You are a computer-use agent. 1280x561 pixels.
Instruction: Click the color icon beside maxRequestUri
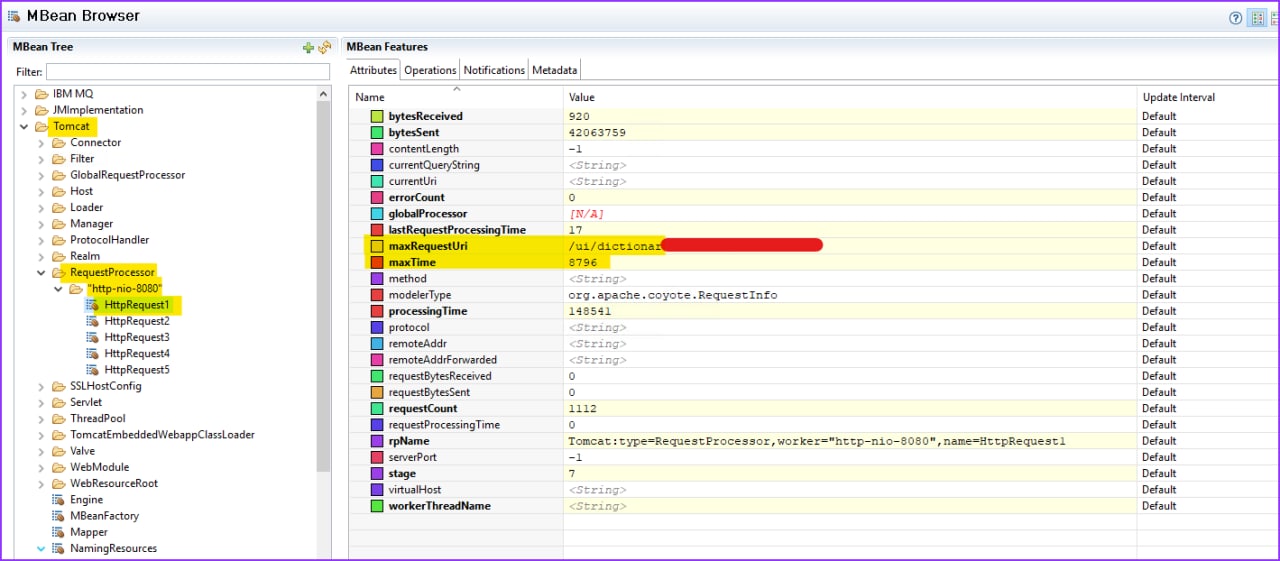(x=377, y=246)
